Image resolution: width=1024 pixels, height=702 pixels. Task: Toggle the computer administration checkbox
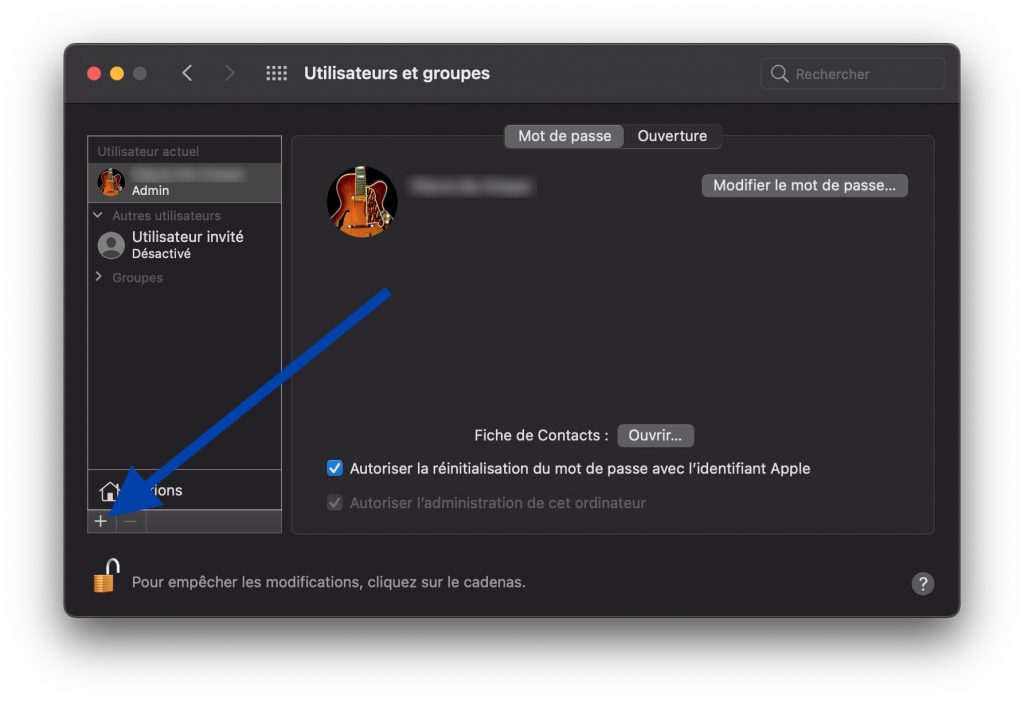335,503
